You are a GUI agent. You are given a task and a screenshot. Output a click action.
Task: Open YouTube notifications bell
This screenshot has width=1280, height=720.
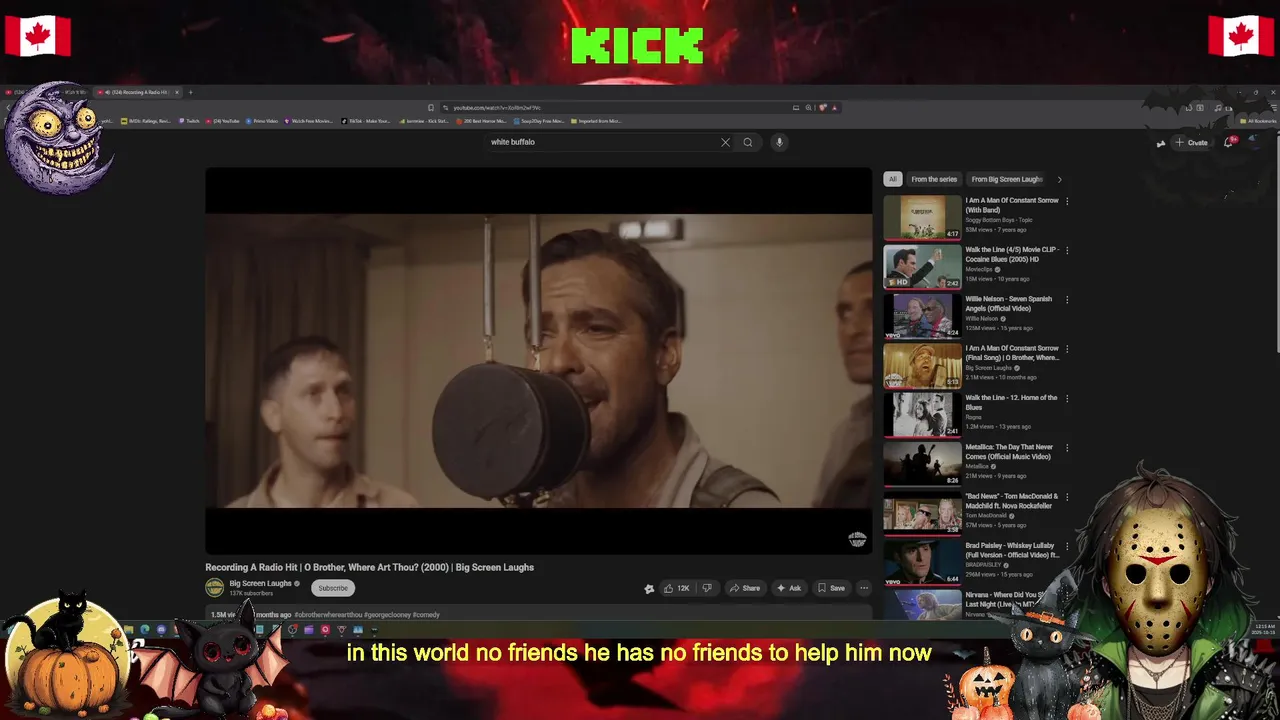[1229, 142]
